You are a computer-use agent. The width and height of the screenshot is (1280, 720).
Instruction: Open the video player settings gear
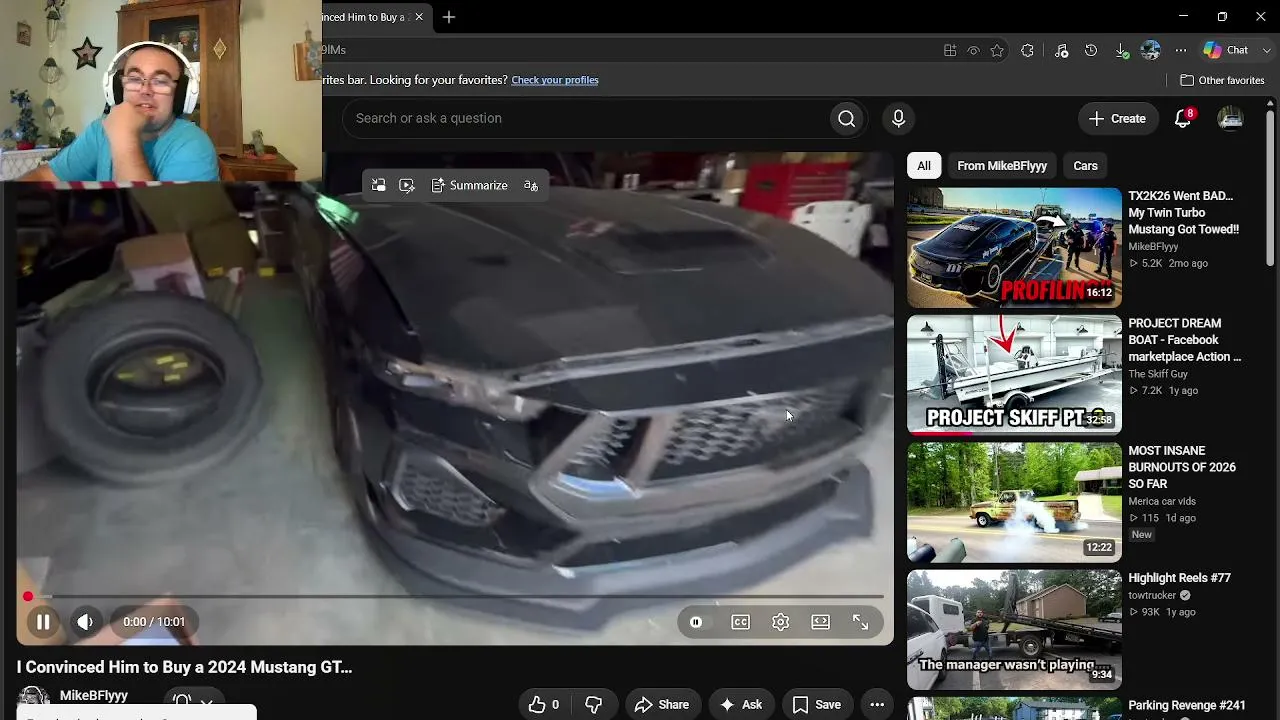click(x=781, y=622)
